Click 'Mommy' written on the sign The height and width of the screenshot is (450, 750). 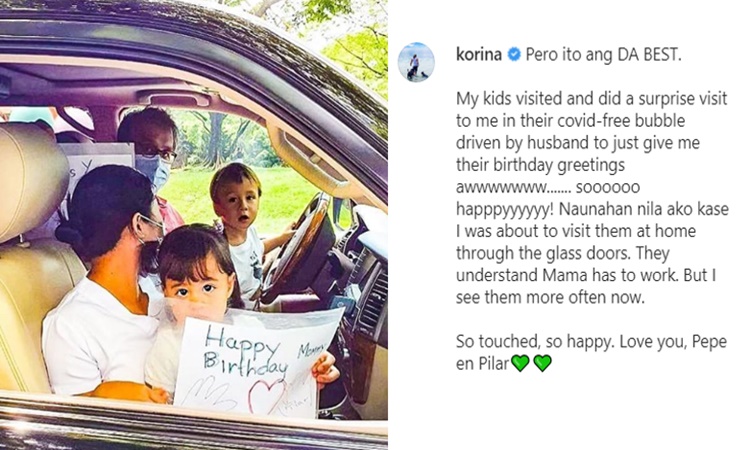point(312,350)
